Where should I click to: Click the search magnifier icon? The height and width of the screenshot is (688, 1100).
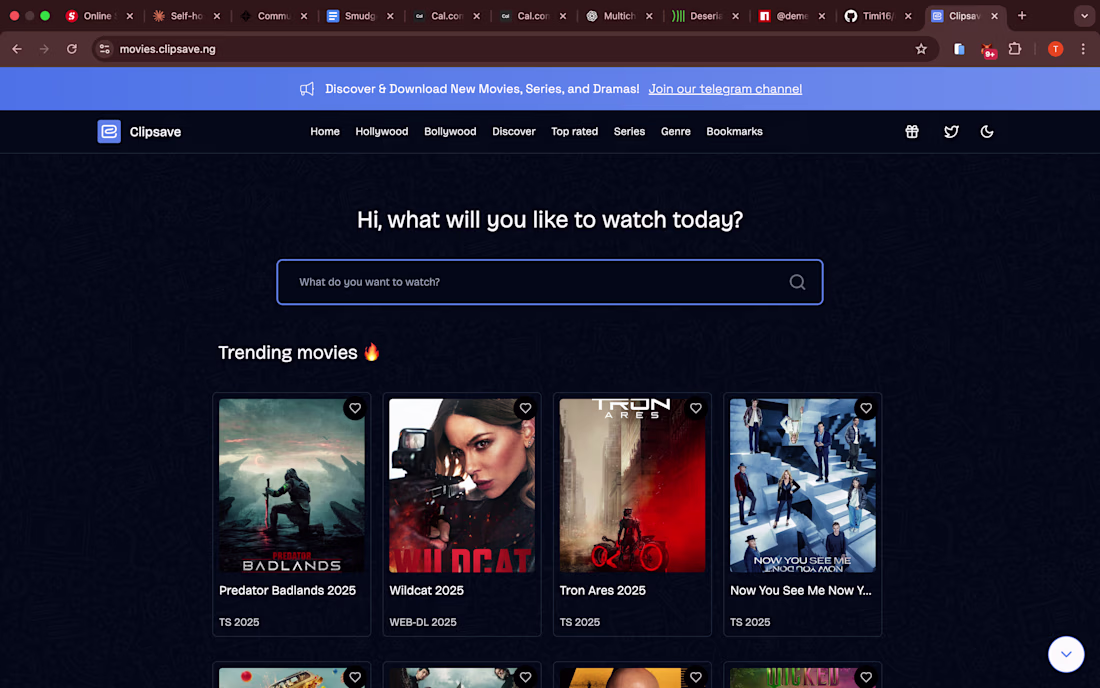click(797, 282)
